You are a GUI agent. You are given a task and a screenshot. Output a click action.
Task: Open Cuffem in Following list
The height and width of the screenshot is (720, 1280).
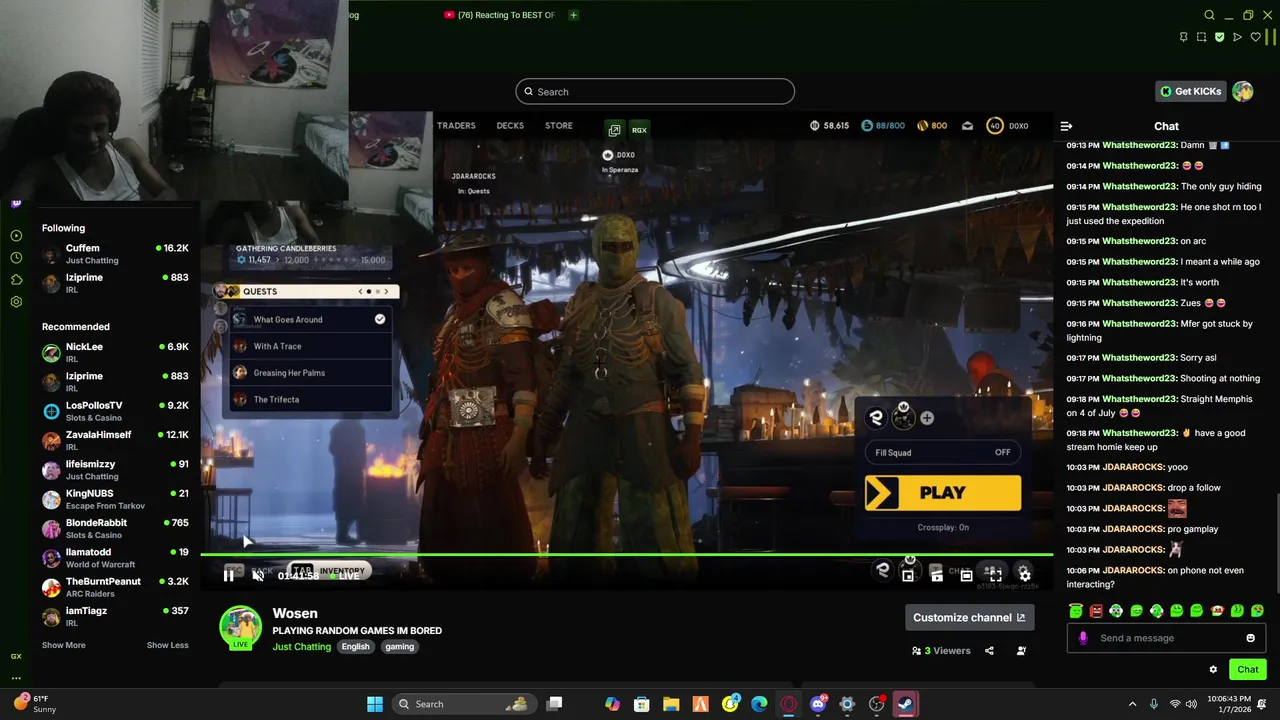click(x=115, y=254)
